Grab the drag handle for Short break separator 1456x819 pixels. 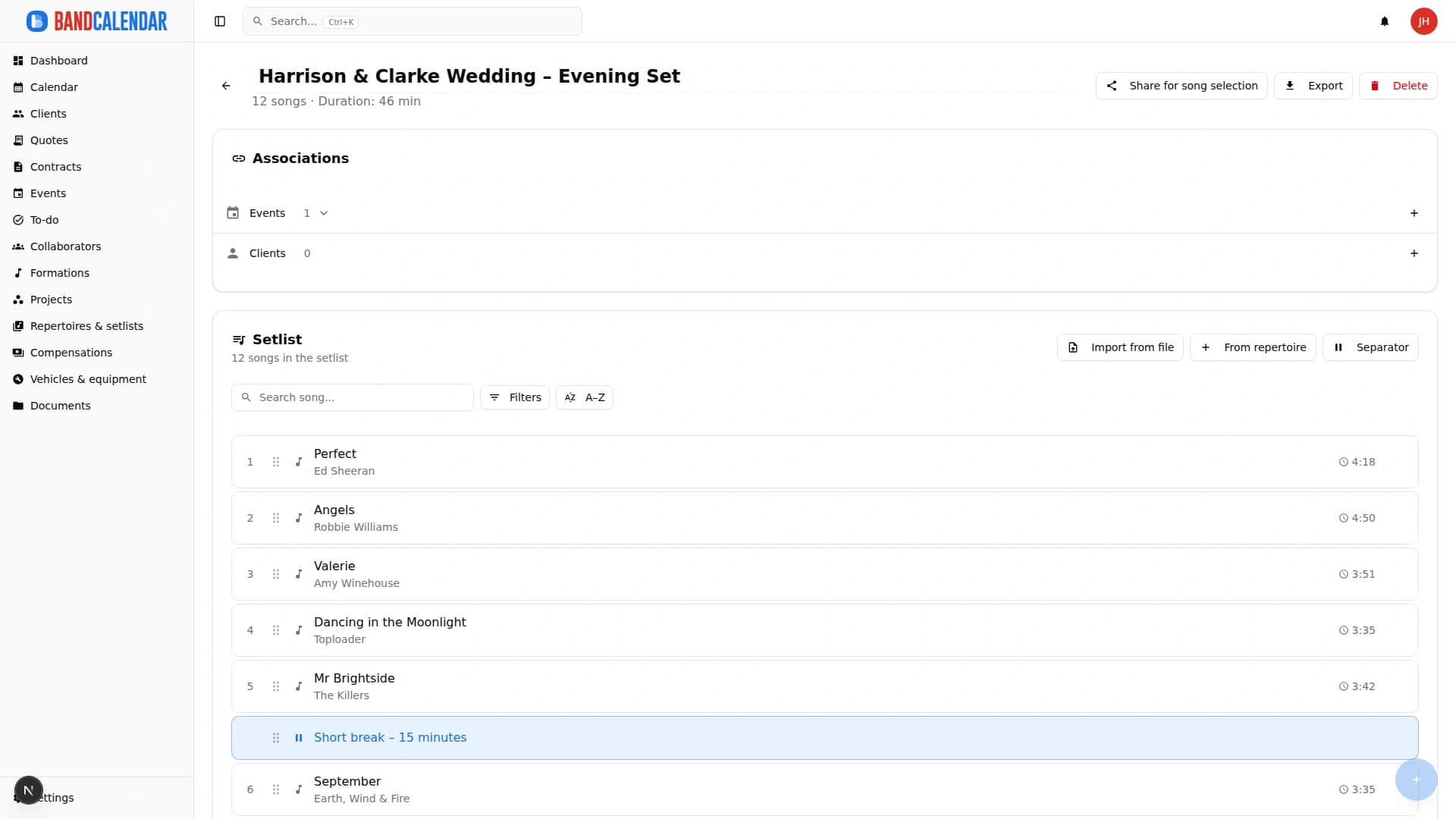click(276, 738)
